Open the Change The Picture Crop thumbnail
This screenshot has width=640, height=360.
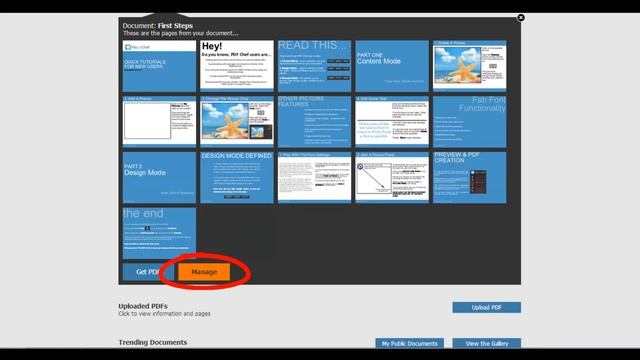point(237,122)
